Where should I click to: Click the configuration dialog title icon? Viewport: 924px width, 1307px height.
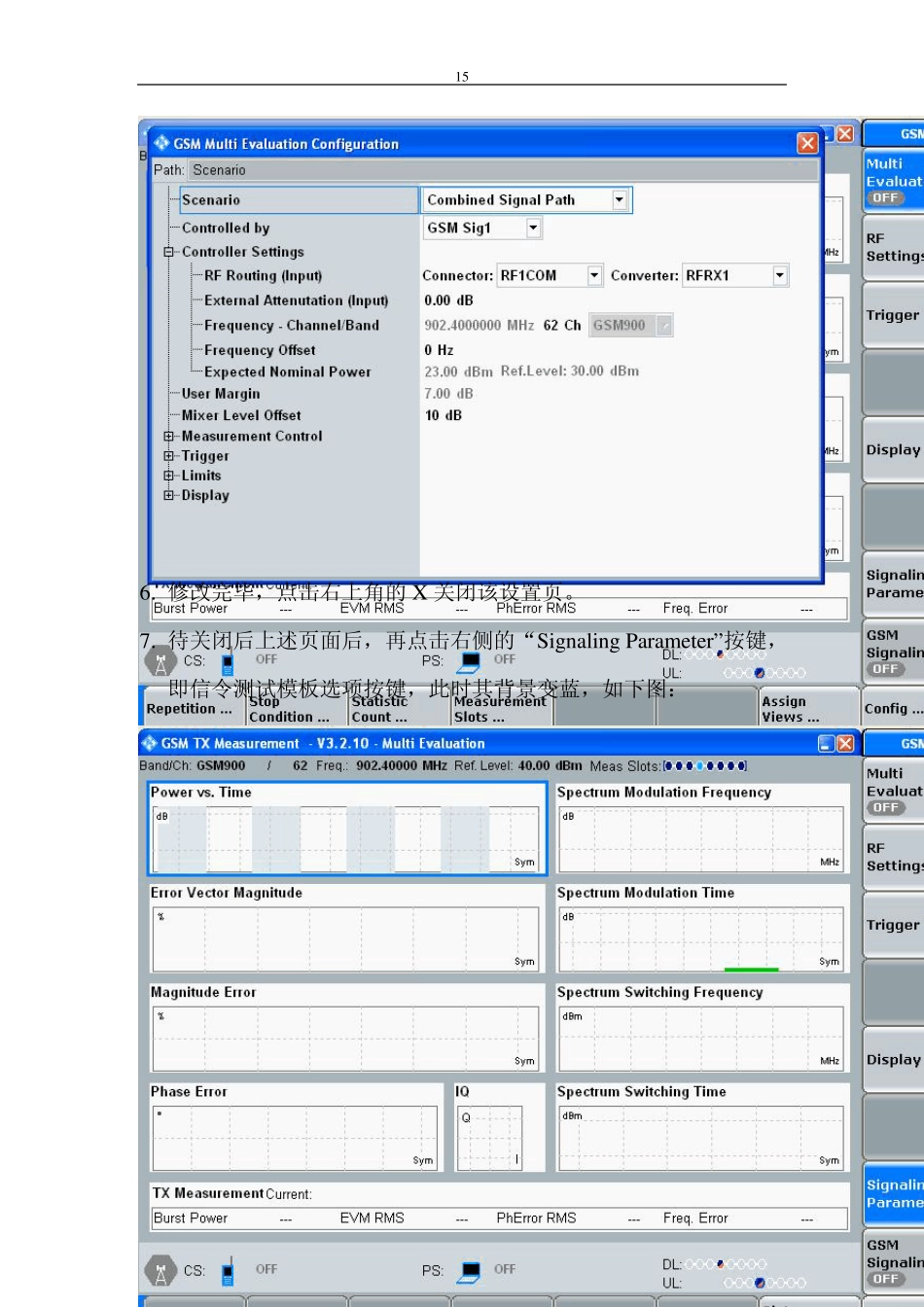tap(161, 143)
